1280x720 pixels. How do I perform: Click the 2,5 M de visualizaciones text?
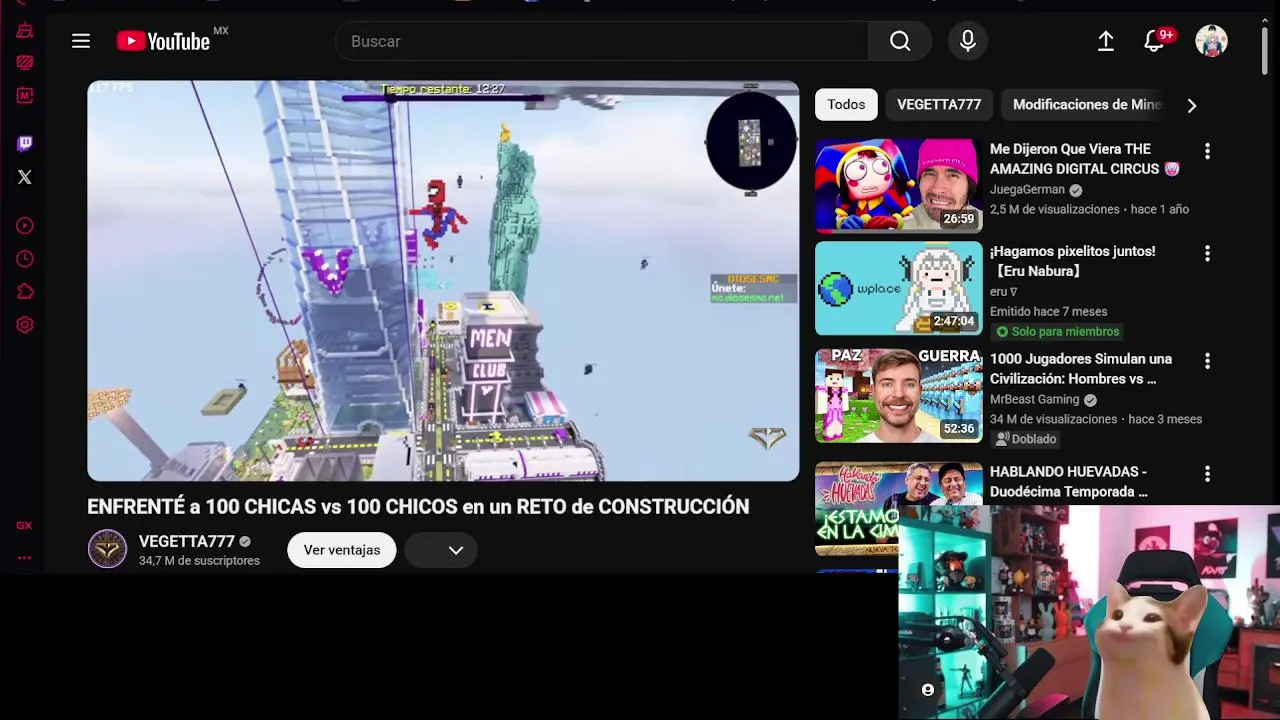(1055, 209)
